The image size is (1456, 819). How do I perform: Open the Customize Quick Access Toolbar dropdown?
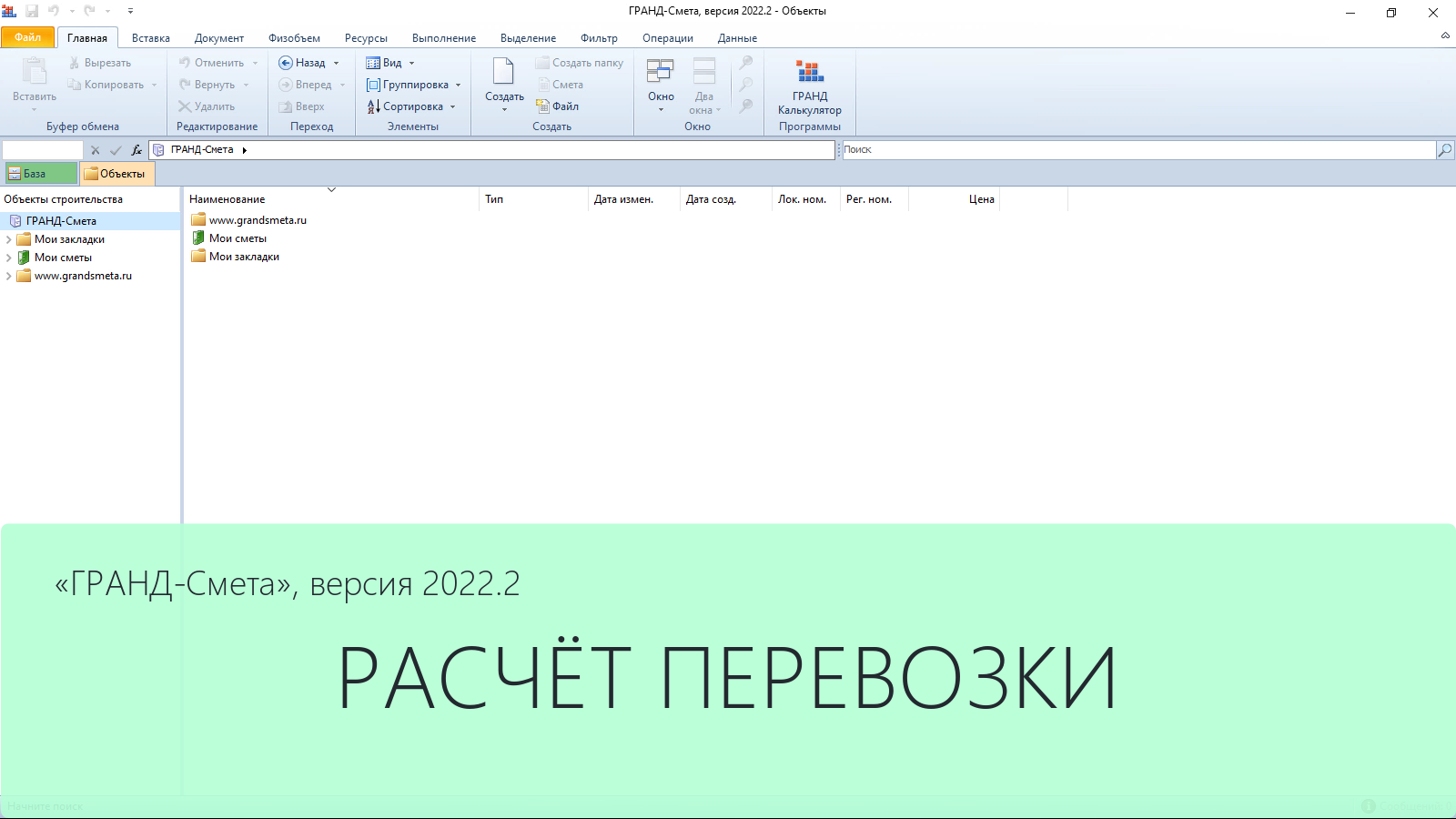pos(130,11)
